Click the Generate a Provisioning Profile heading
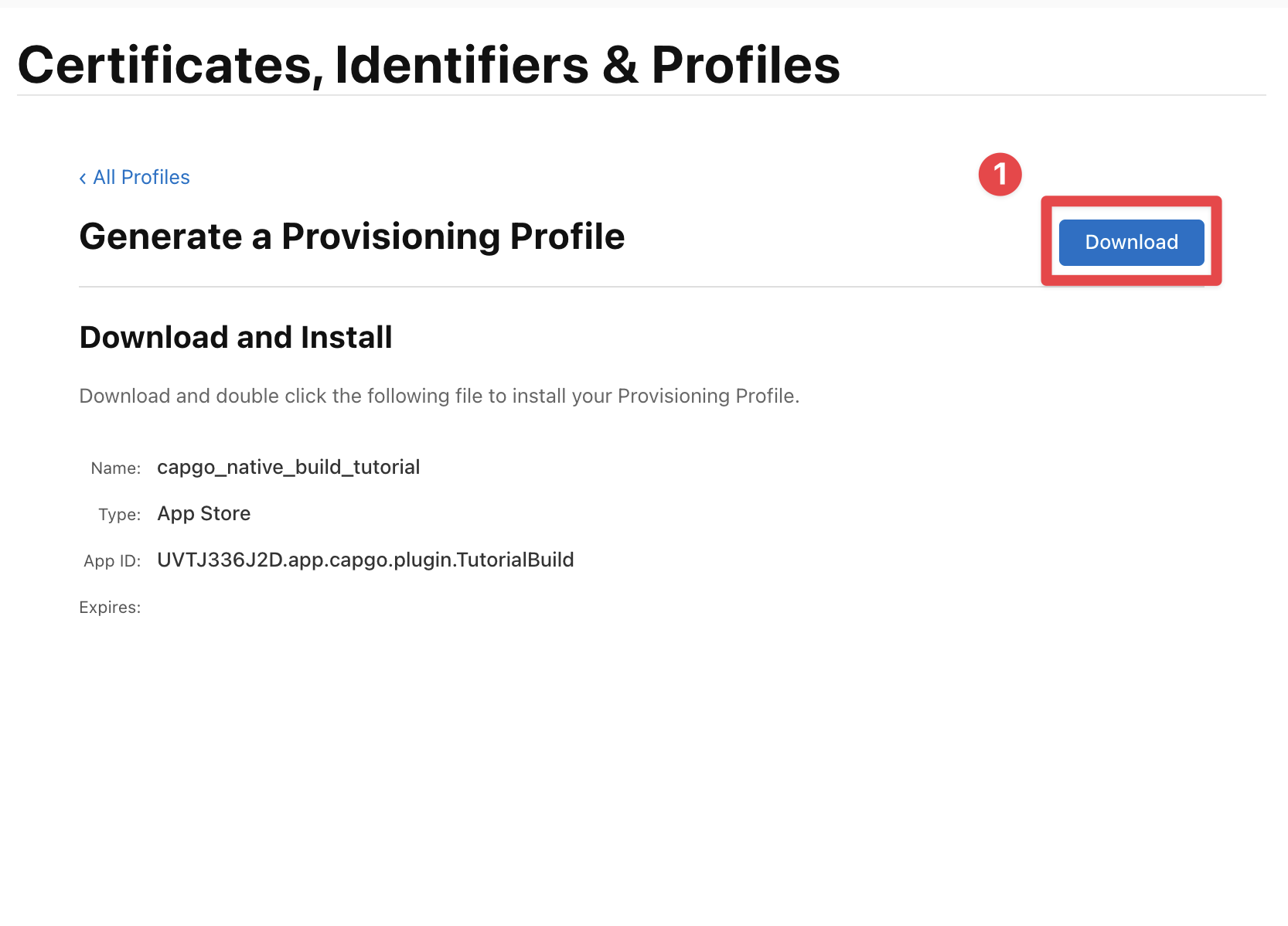1288x926 pixels. pos(352,237)
